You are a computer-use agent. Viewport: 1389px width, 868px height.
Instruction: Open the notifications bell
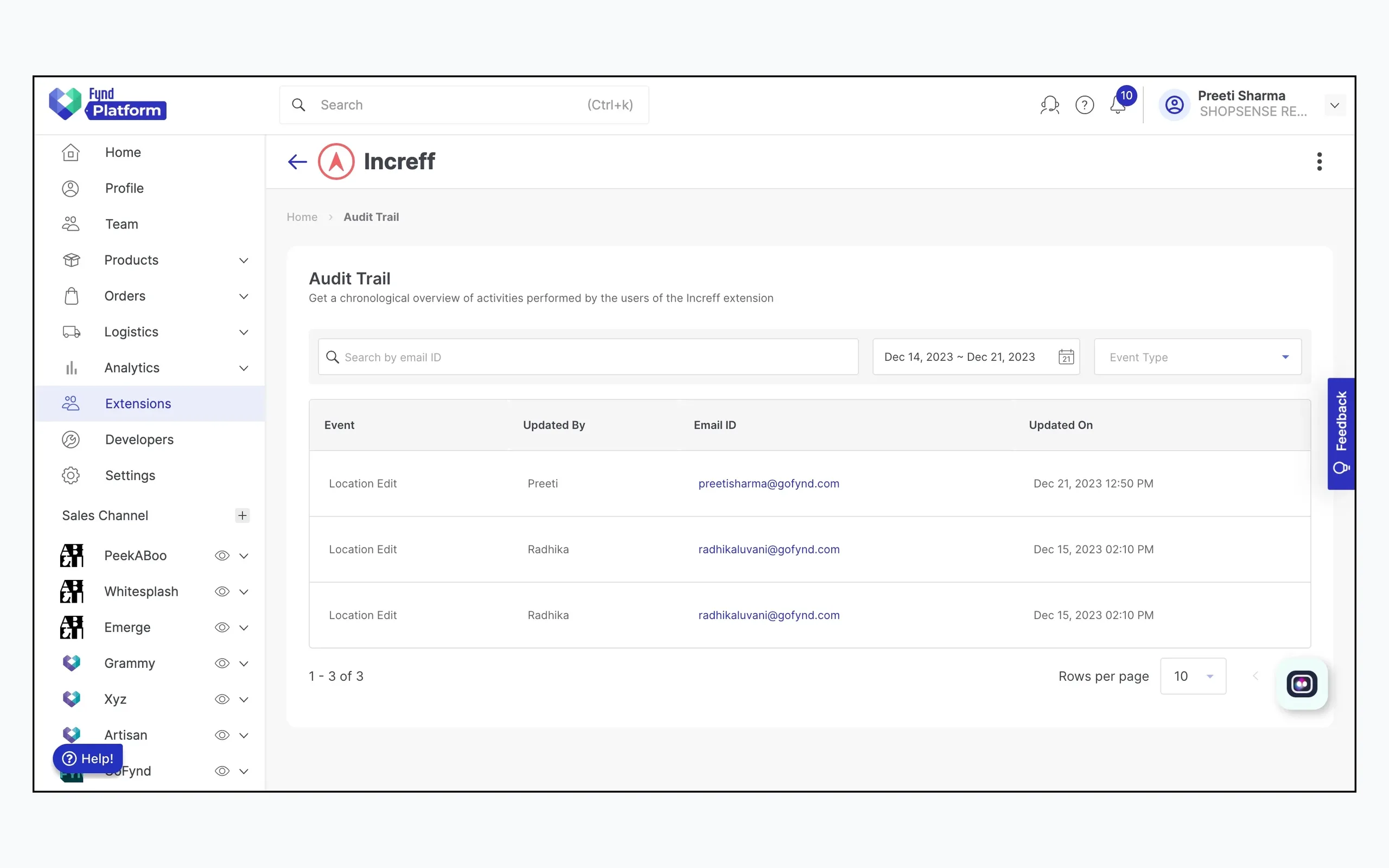click(x=1118, y=104)
